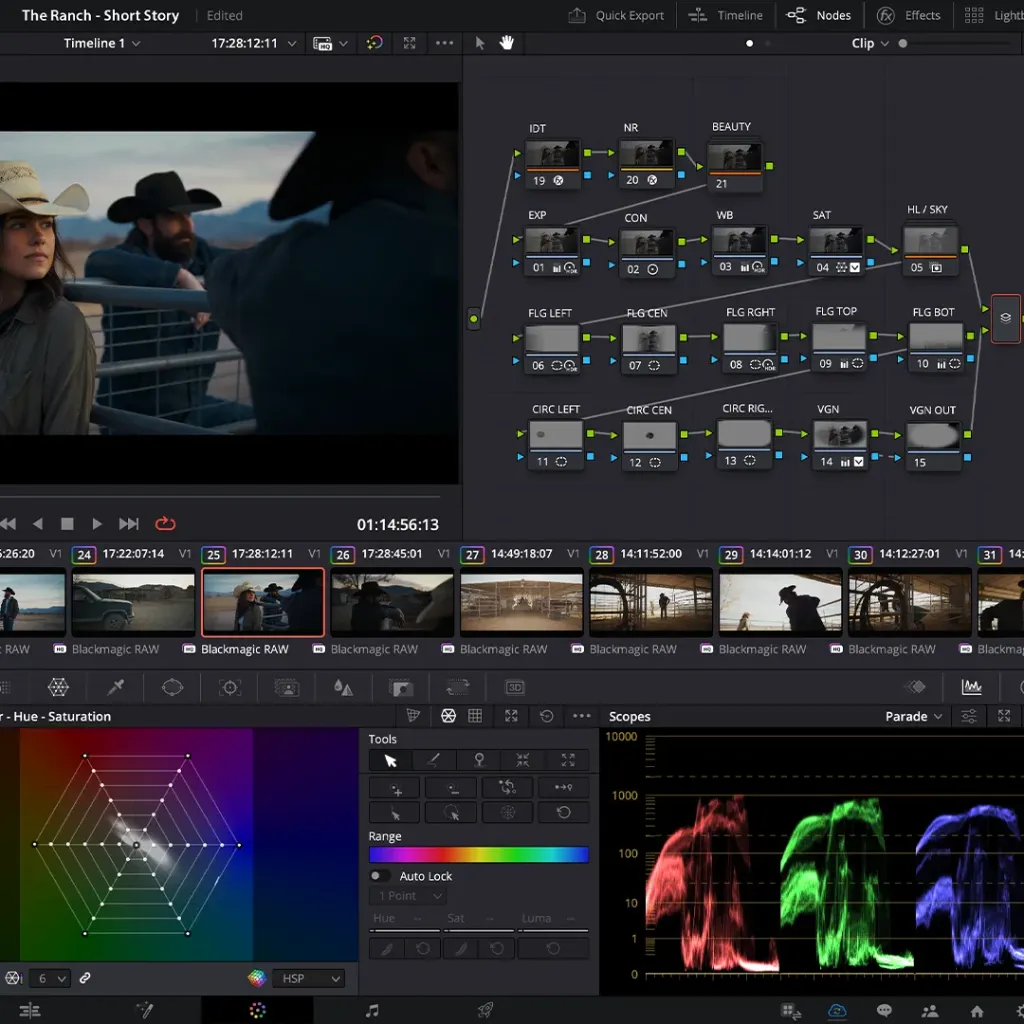Select the BEAUTY node 21

[x=734, y=167]
